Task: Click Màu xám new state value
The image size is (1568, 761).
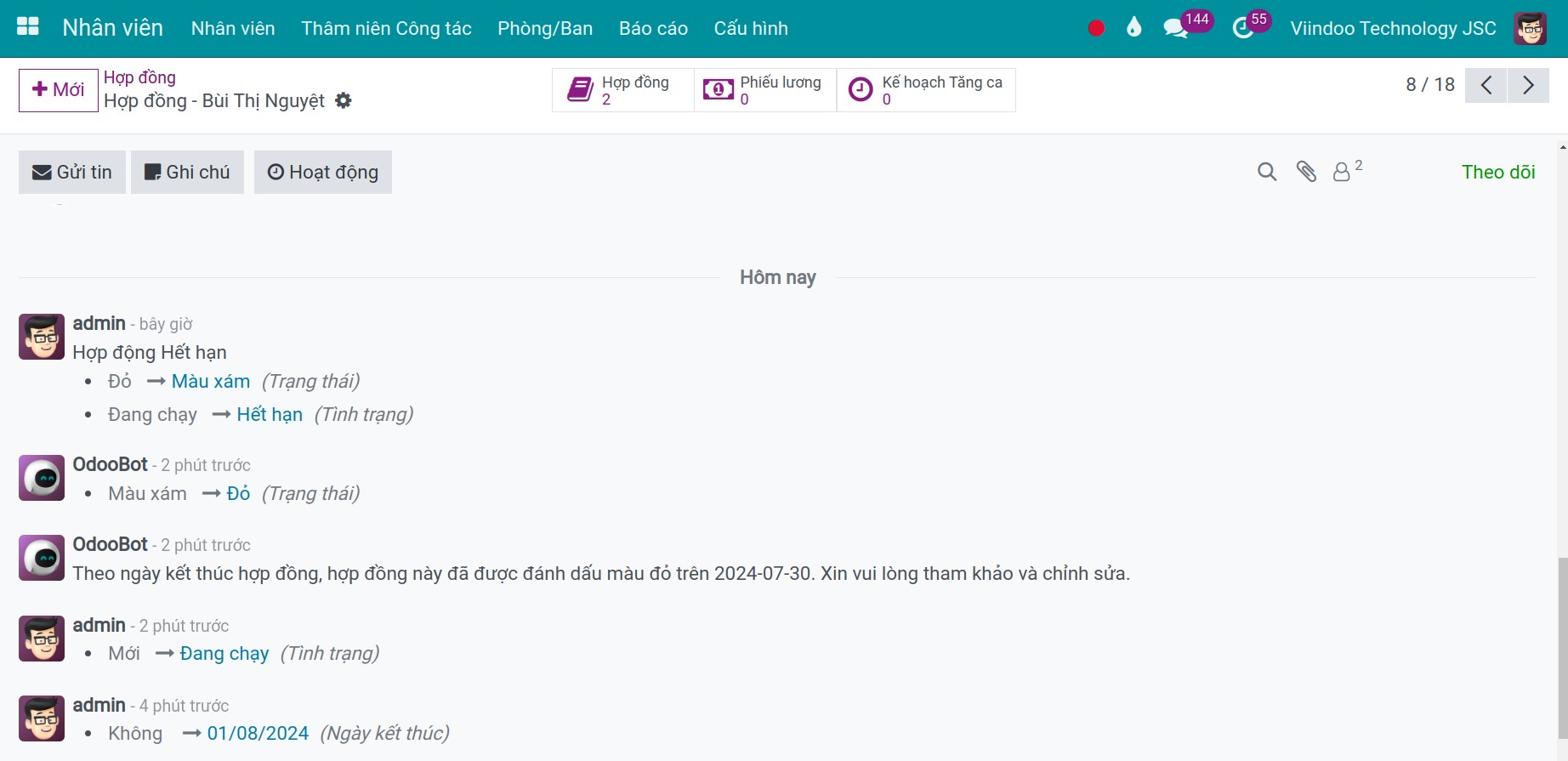Action: 211,381
